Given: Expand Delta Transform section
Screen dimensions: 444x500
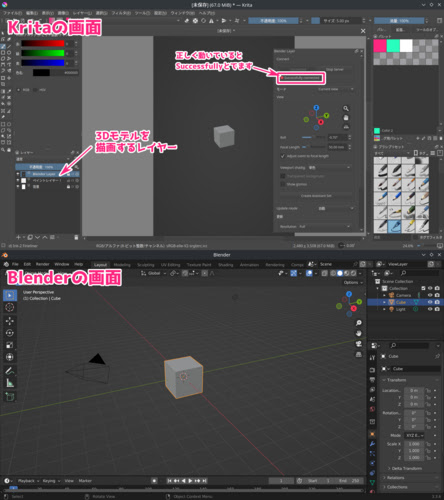Looking at the screenshot, I should point(405,468).
